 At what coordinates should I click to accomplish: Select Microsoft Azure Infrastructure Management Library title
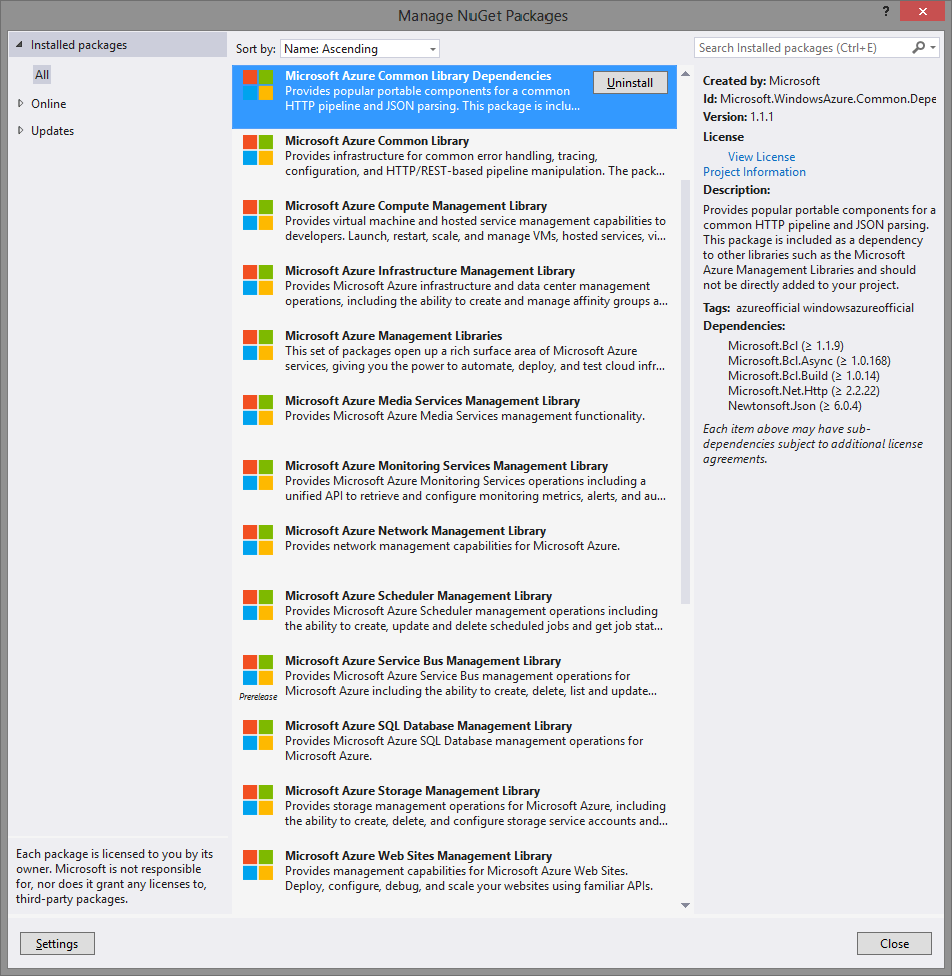pyautogui.click(x=430, y=271)
